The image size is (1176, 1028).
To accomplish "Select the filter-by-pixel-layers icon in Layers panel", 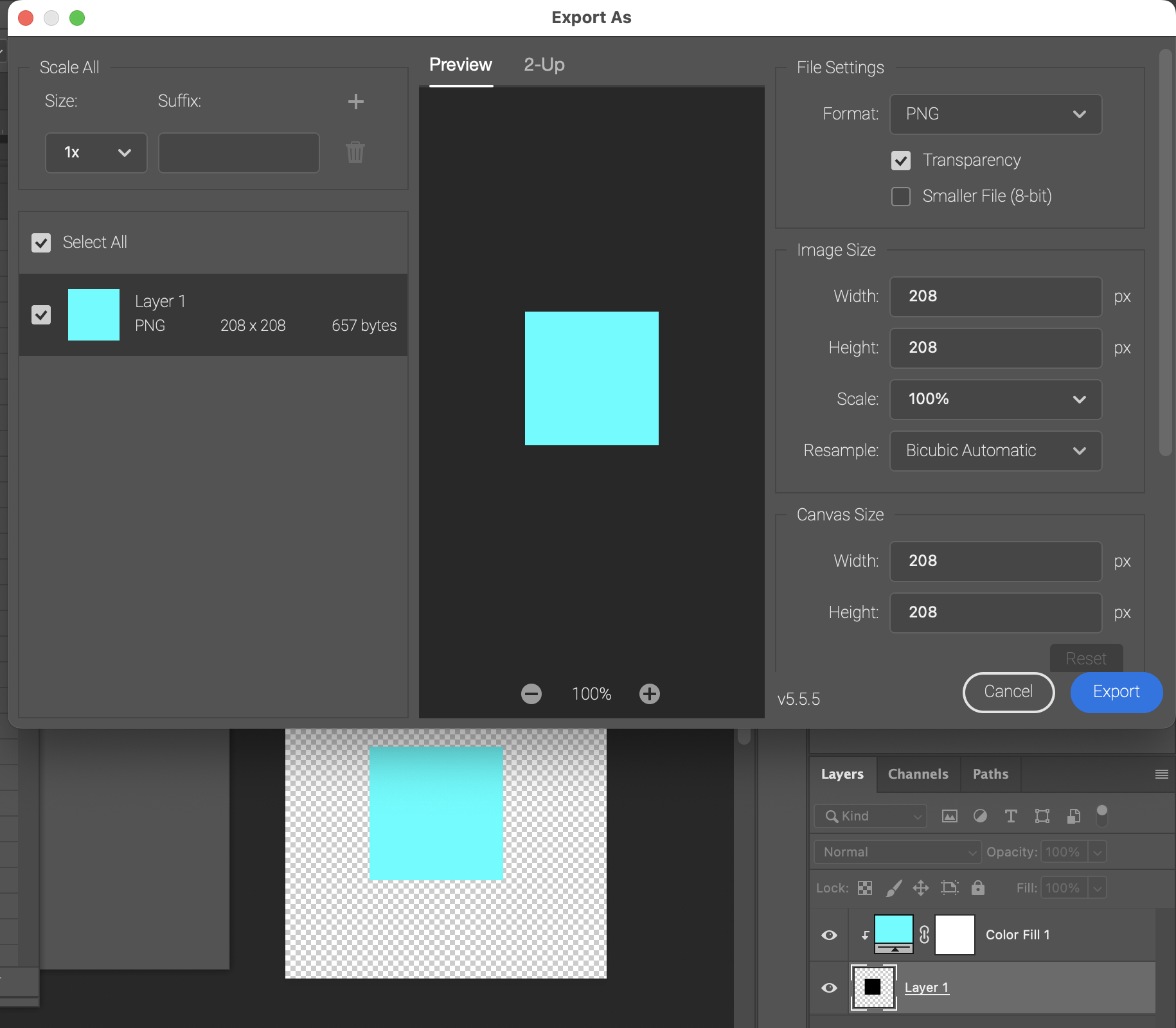I will click(950, 816).
